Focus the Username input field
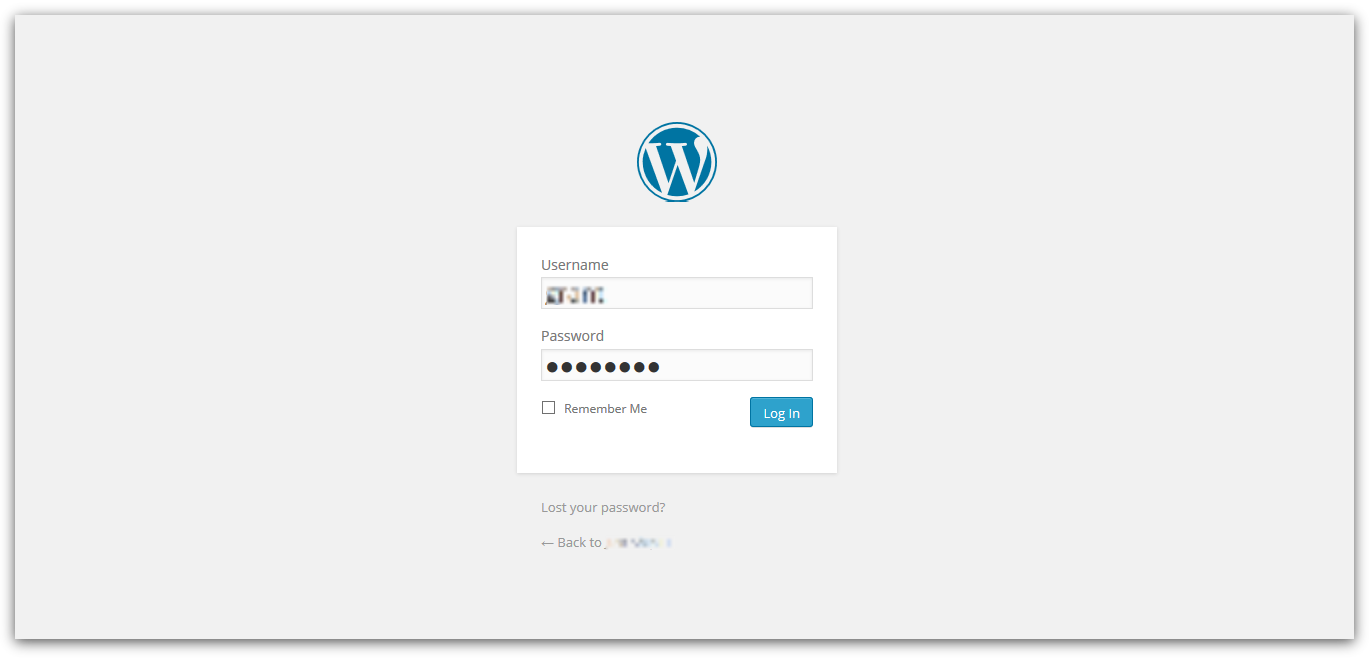The image size is (1369, 659). pos(677,293)
